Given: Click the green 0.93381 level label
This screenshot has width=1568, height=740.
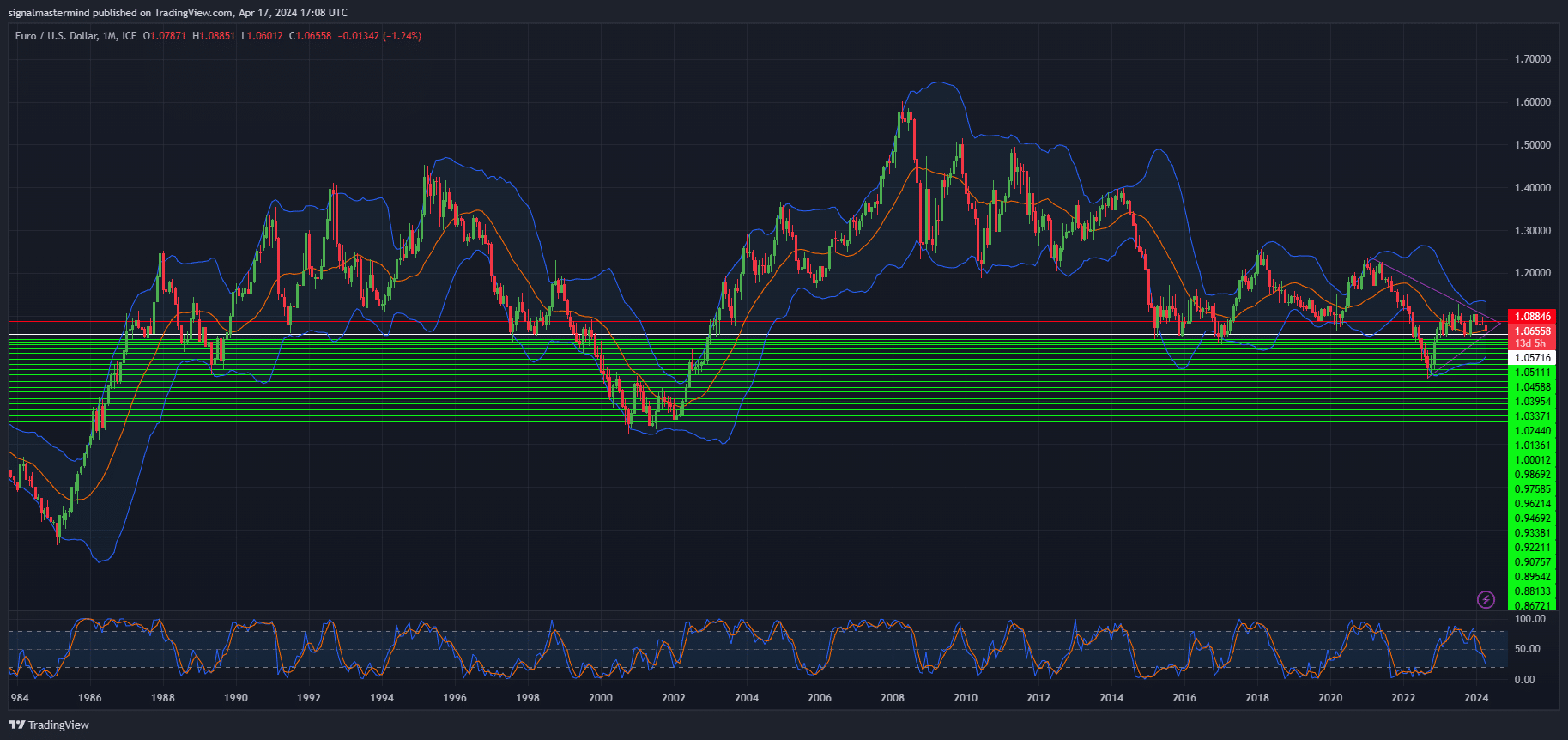Looking at the screenshot, I should 1533,533.
